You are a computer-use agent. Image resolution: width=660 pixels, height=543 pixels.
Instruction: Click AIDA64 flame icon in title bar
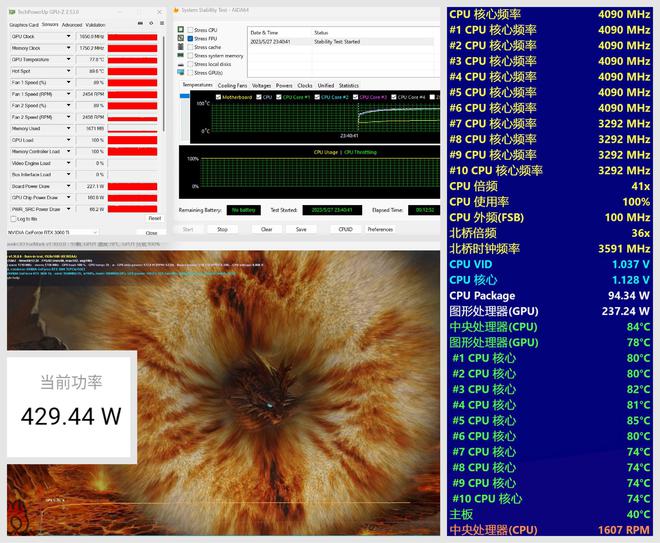coord(176,10)
